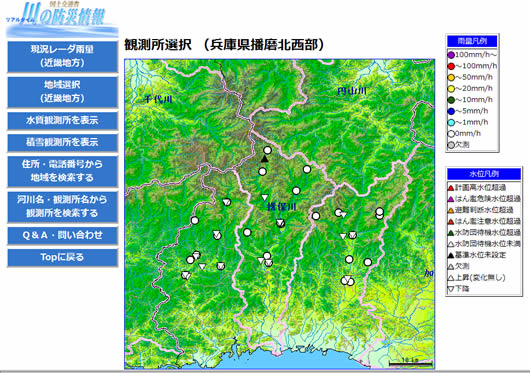Click the black triangle water level station marker
Image resolution: width=530 pixels, height=373 pixels.
pyautogui.click(x=265, y=159)
